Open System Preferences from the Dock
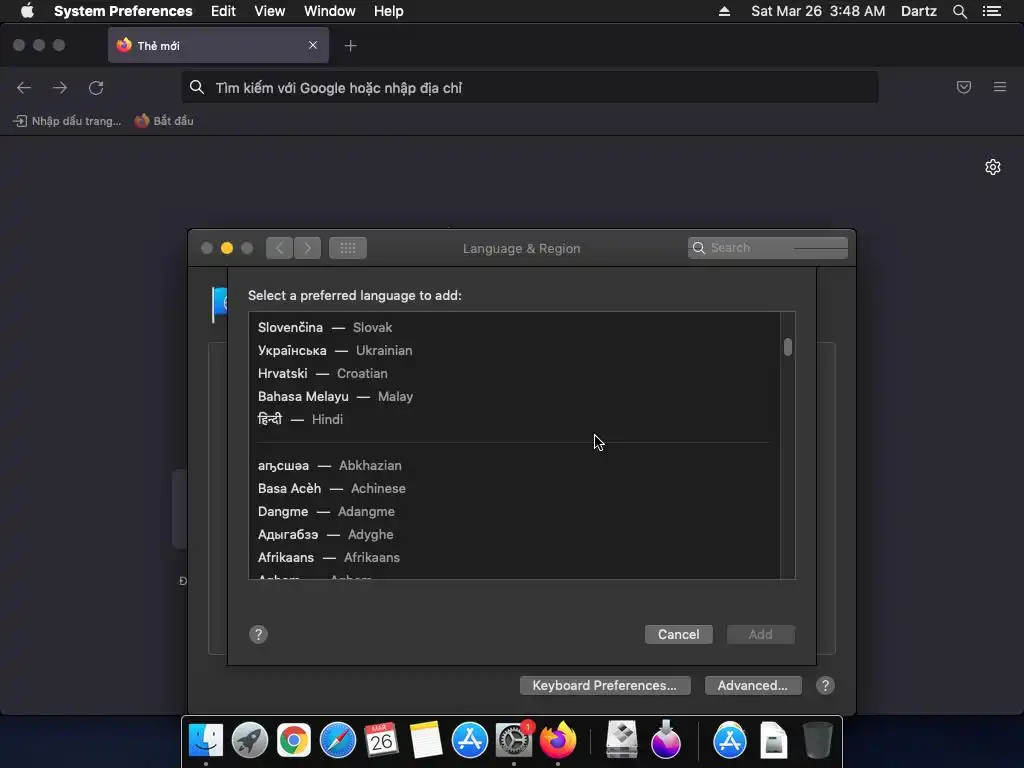This screenshot has width=1024, height=768. (514, 740)
